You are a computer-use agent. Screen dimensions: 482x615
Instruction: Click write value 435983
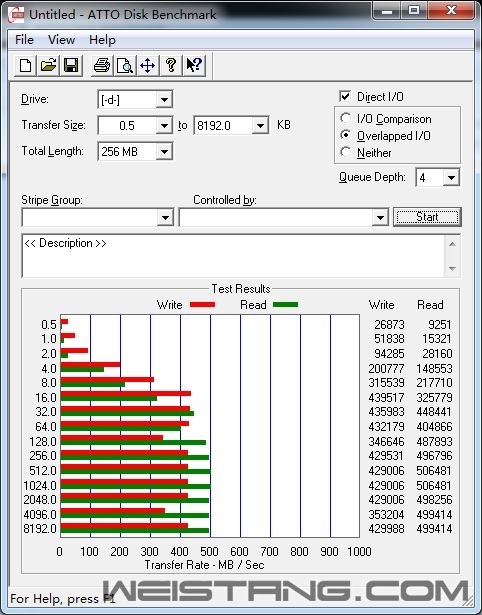pyautogui.click(x=386, y=411)
